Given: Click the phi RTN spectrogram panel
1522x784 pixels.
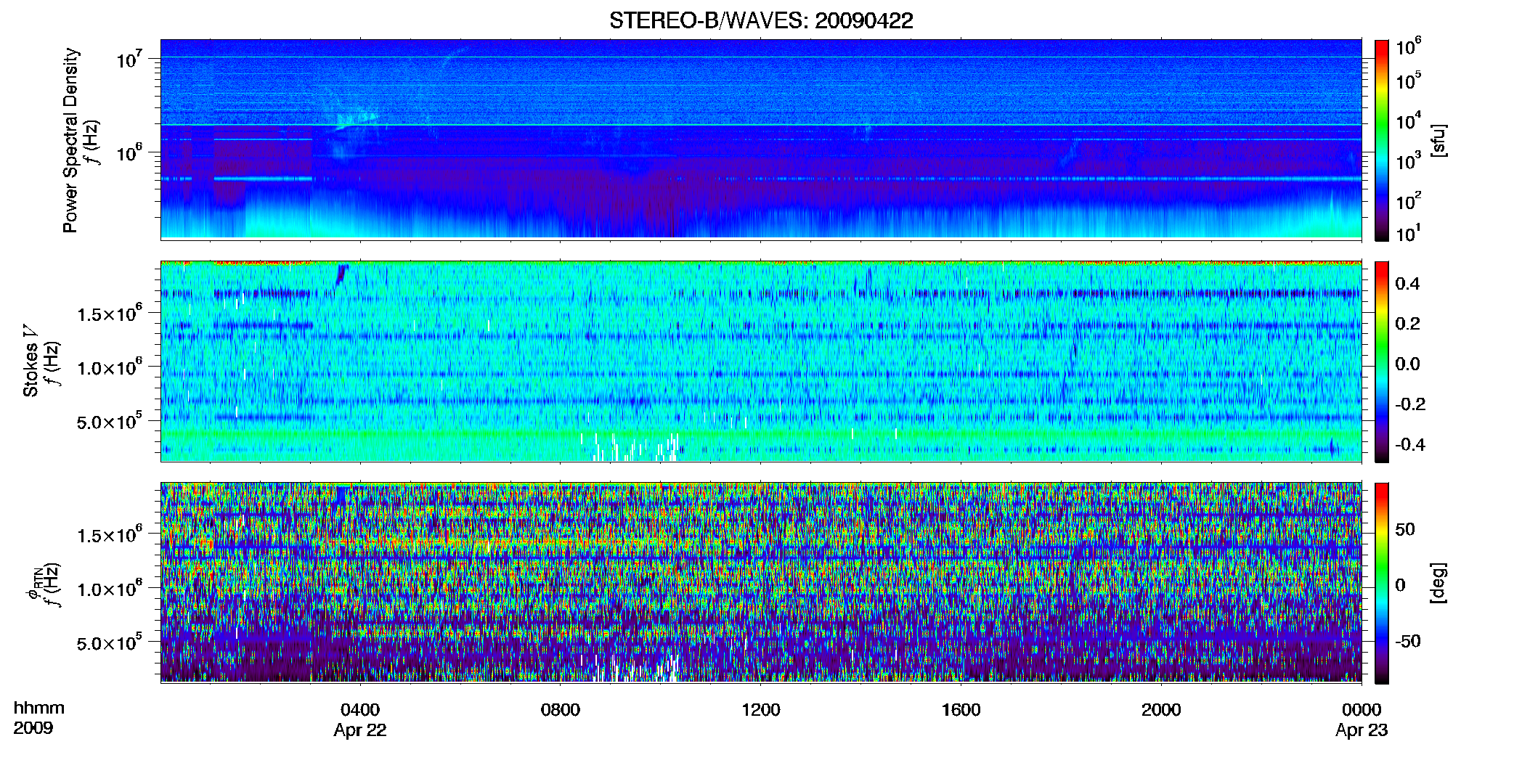Looking at the screenshot, I should pyautogui.click(x=761, y=582).
